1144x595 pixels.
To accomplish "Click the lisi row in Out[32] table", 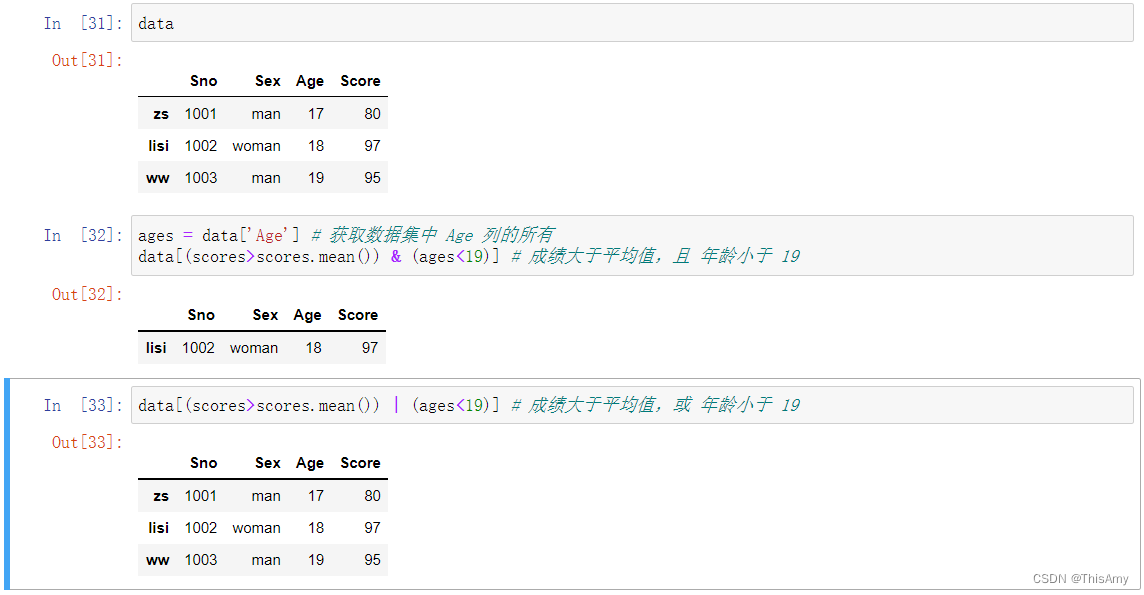I will pyautogui.click(x=261, y=348).
